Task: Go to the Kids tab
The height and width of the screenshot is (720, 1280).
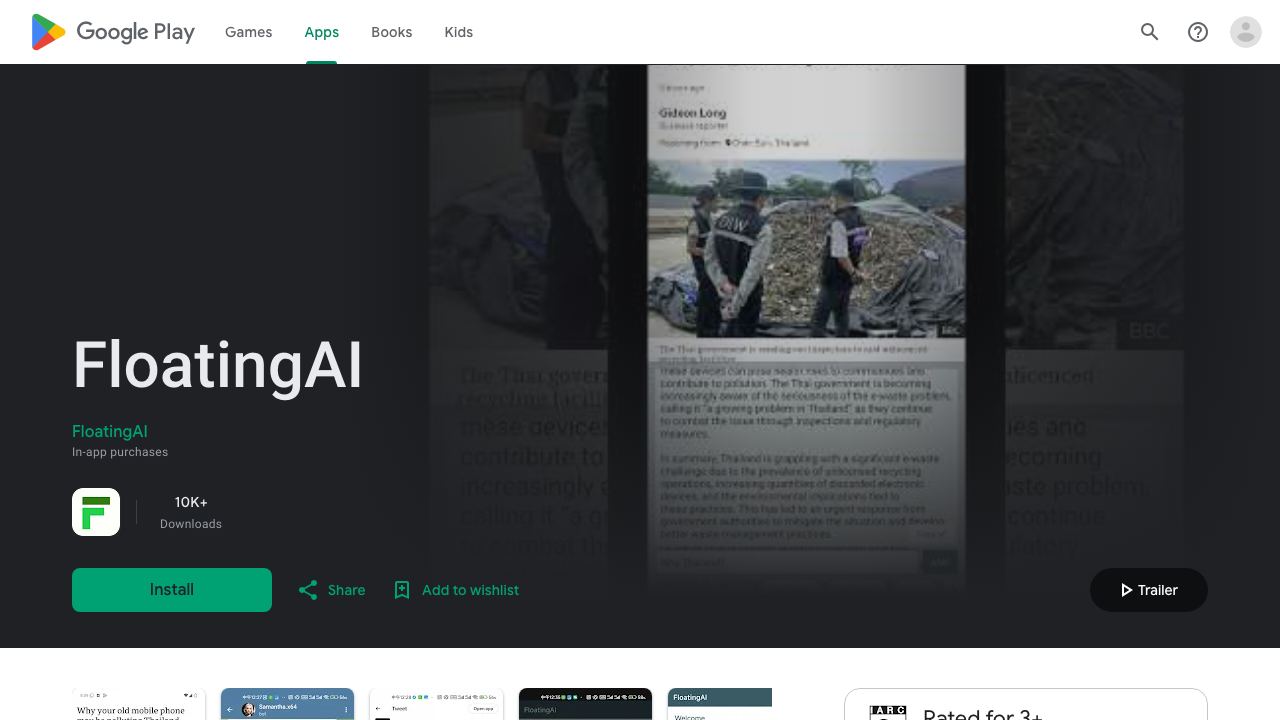Action: [459, 32]
